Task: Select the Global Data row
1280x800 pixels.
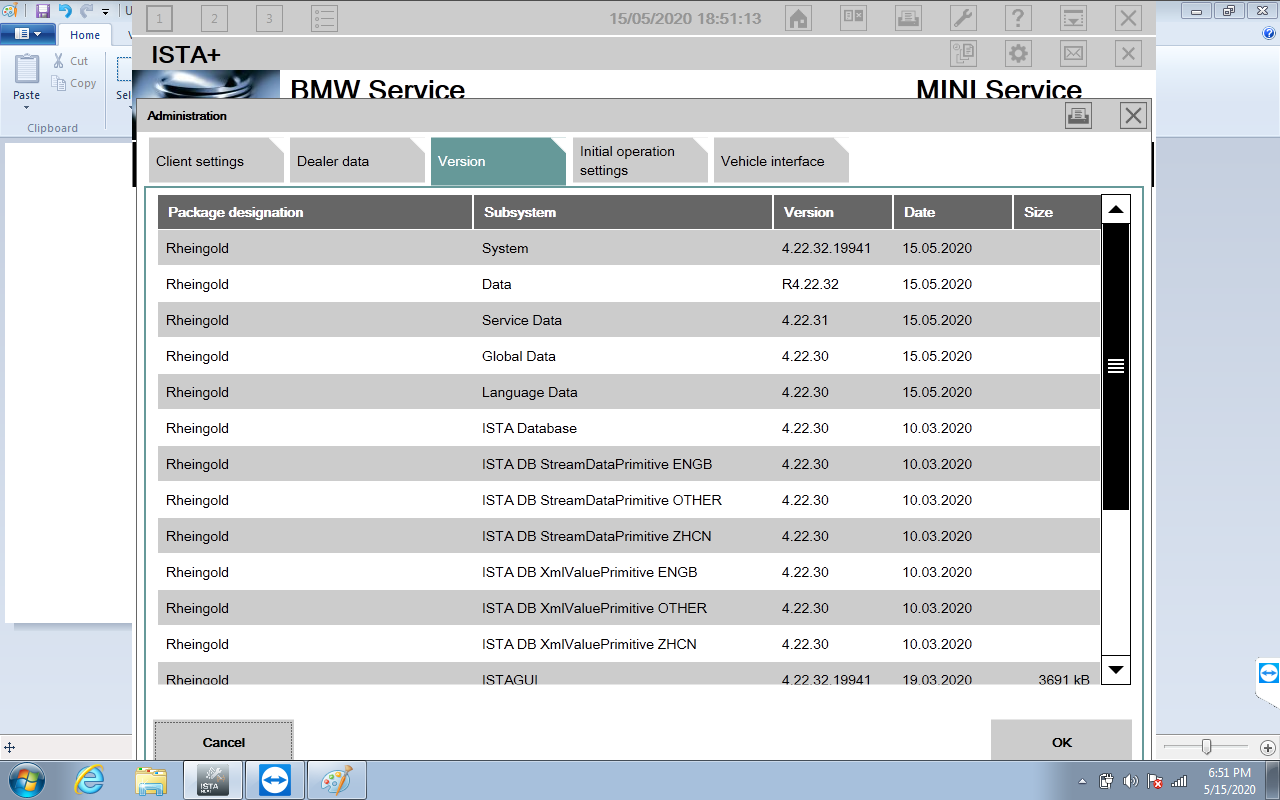Action: coord(629,356)
